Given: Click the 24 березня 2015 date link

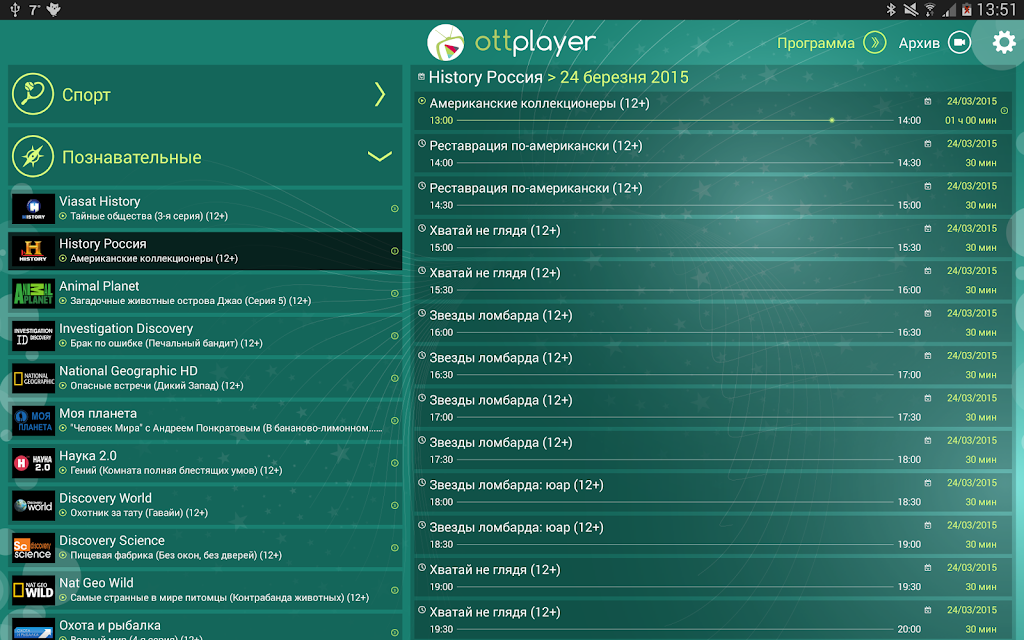Looking at the screenshot, I should coord(624,77).
